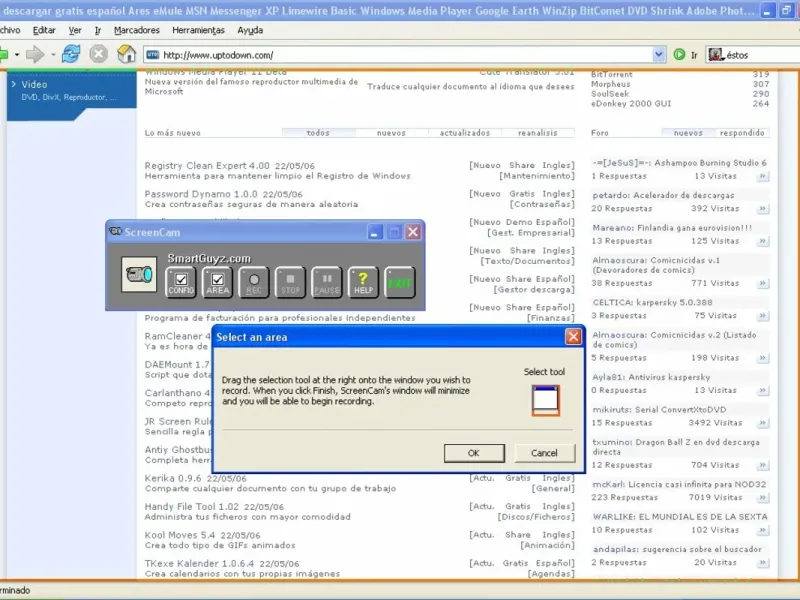Click the Select tool window icon
Image resolution: width=800 pixels, height=600 pixels.
(x=545, y=400)
